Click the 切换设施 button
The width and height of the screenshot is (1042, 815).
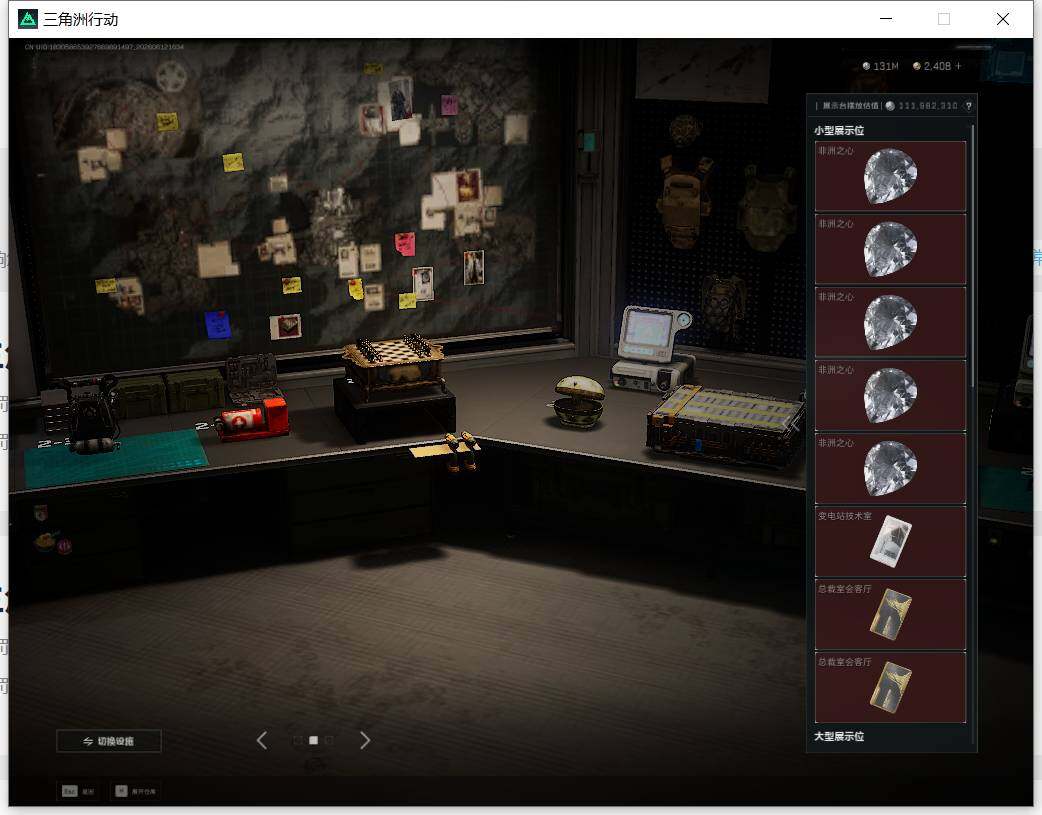coord(108,741)
